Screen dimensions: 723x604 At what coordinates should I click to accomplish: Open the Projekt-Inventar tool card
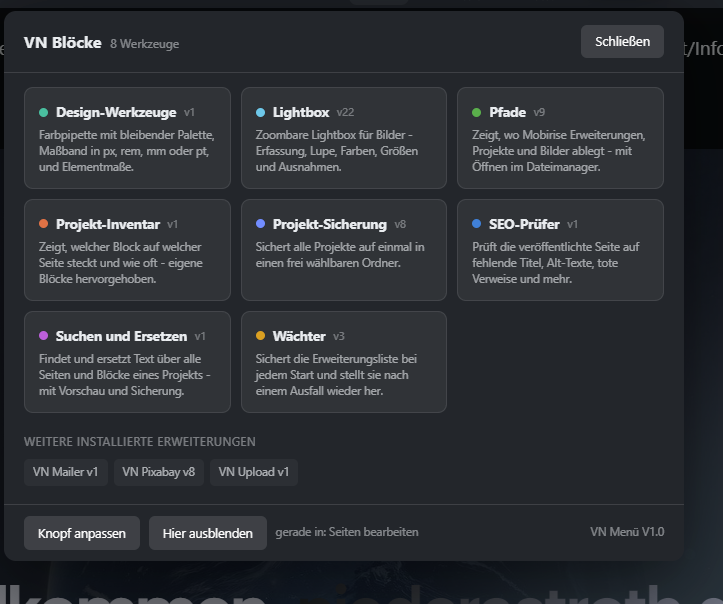(x=127, y=250)
